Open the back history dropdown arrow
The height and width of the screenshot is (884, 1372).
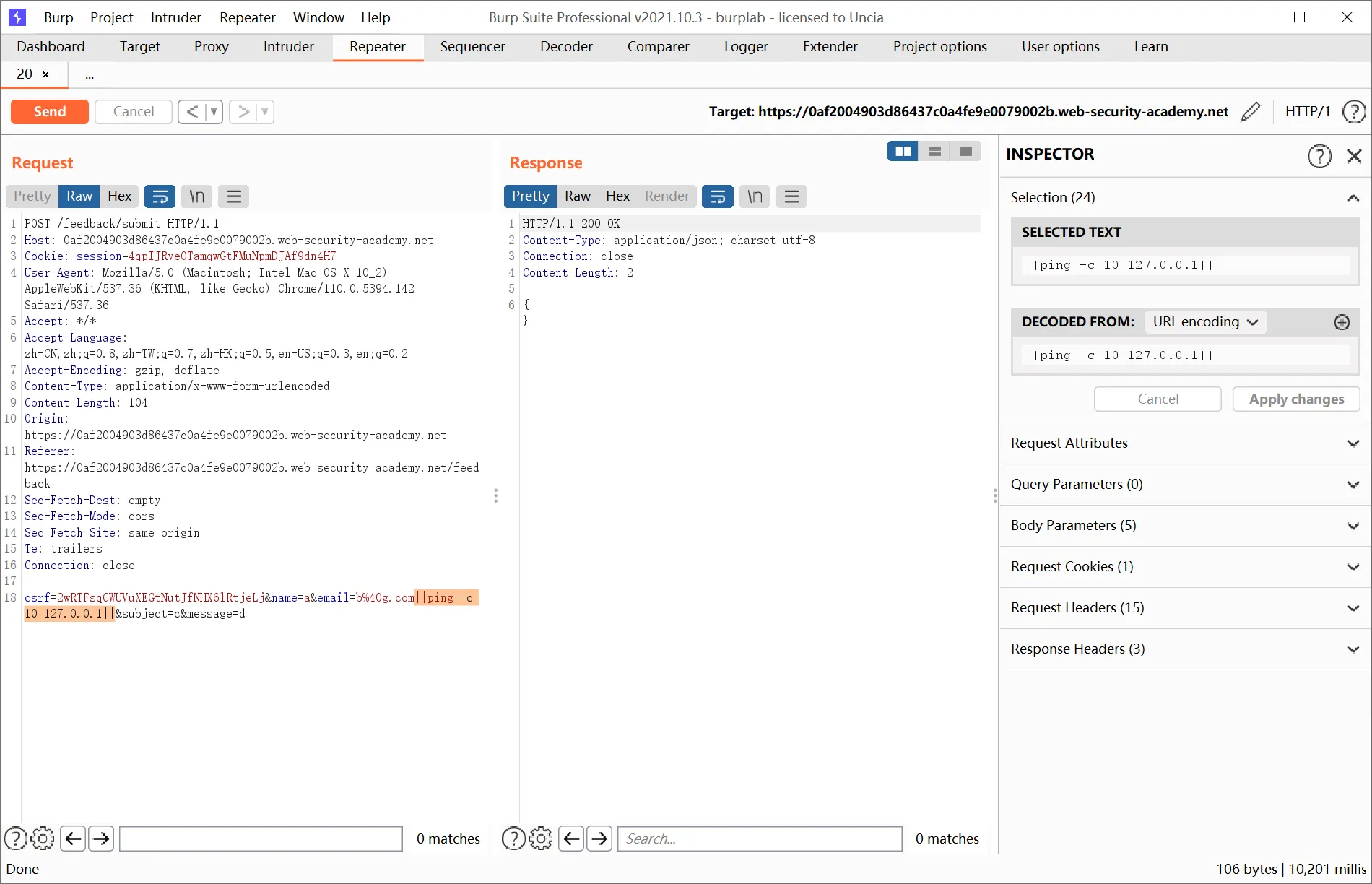(214, 112)
